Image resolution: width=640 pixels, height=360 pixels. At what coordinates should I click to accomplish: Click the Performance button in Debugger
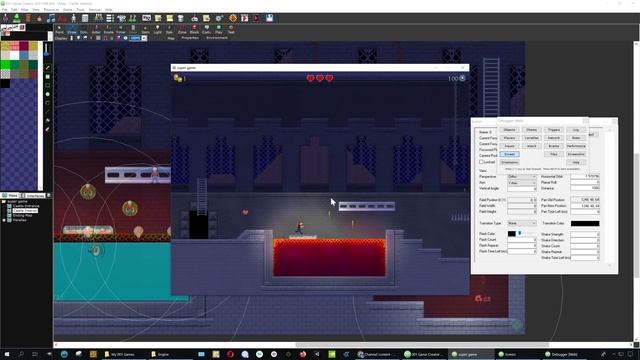[576, 146]
